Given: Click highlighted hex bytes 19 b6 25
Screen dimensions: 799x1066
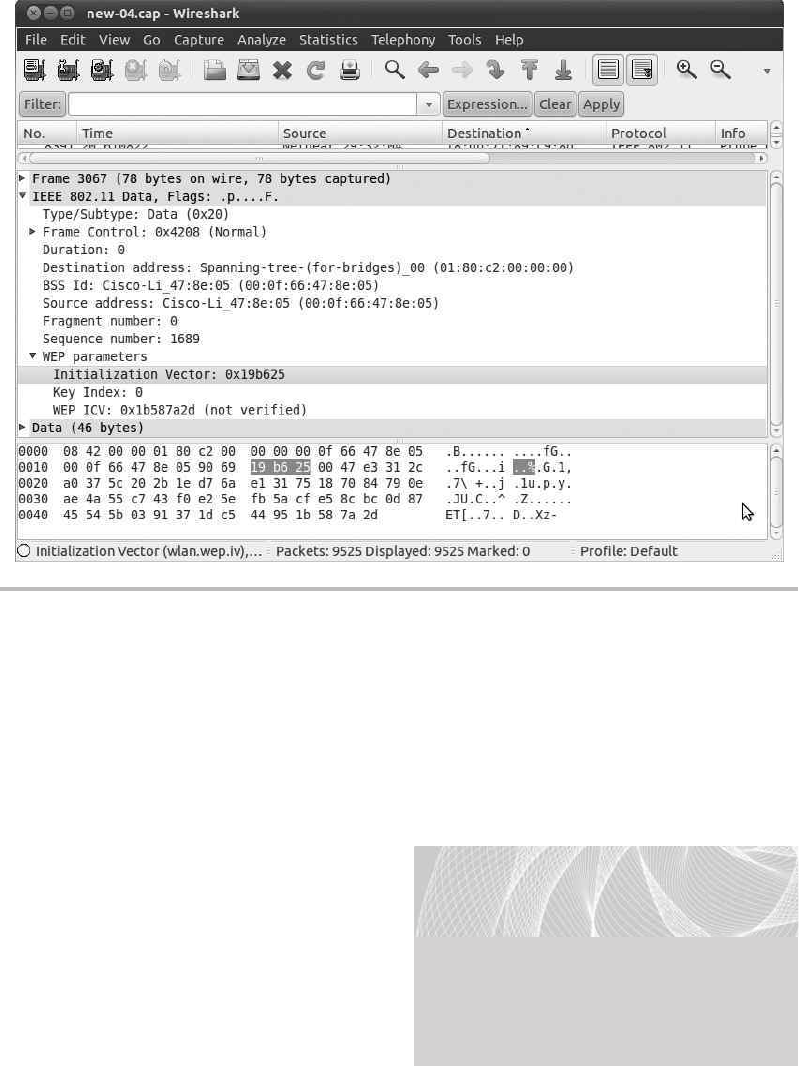Looking at the screenshot, I should (280, 467).
